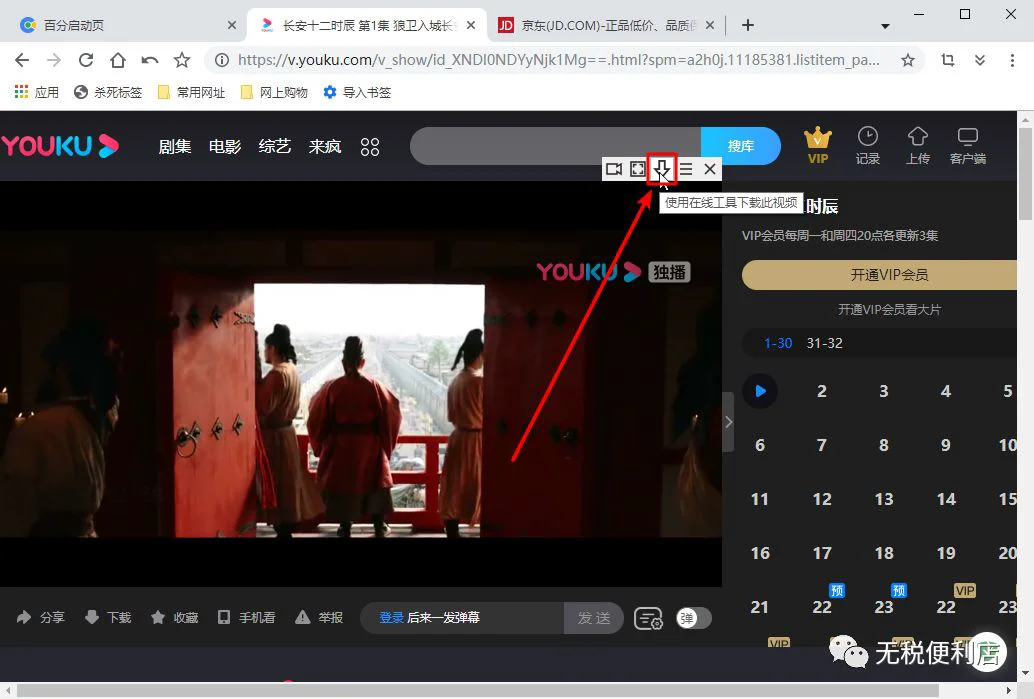
Task: Click the 下载 download option below the video
Action: tap(108, 617)
